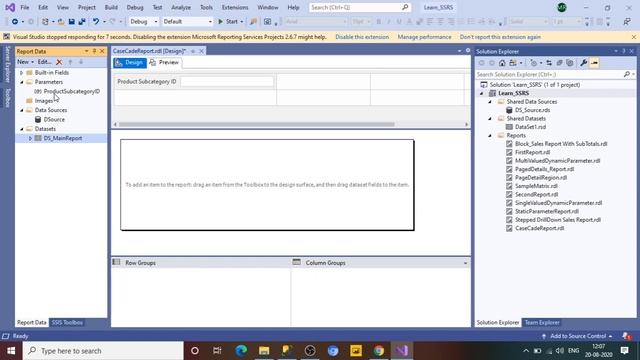Switch to the Design tab
640x360 pixels.
(x=130, y=62)
